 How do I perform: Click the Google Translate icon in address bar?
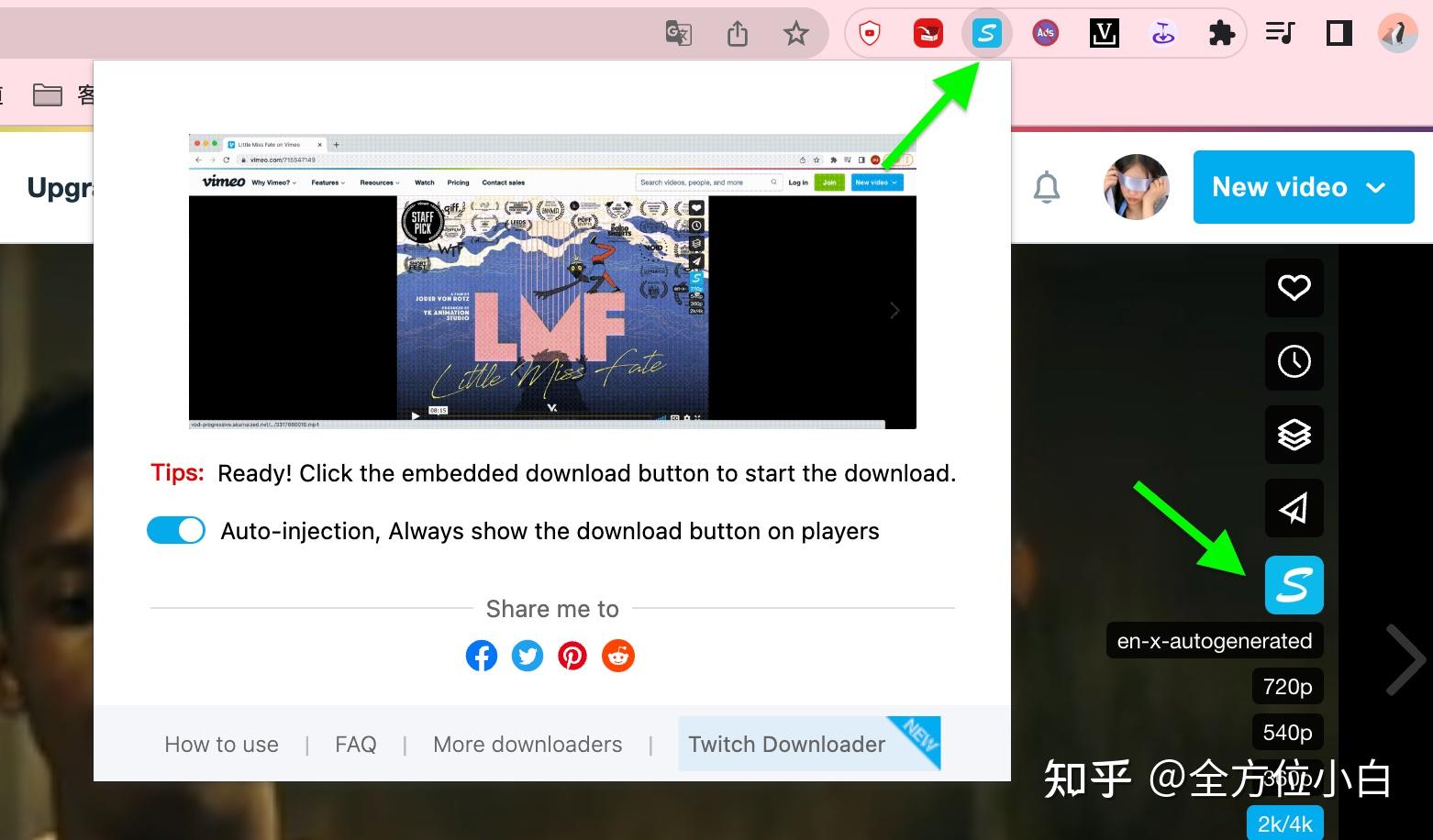tap(678, 35)
